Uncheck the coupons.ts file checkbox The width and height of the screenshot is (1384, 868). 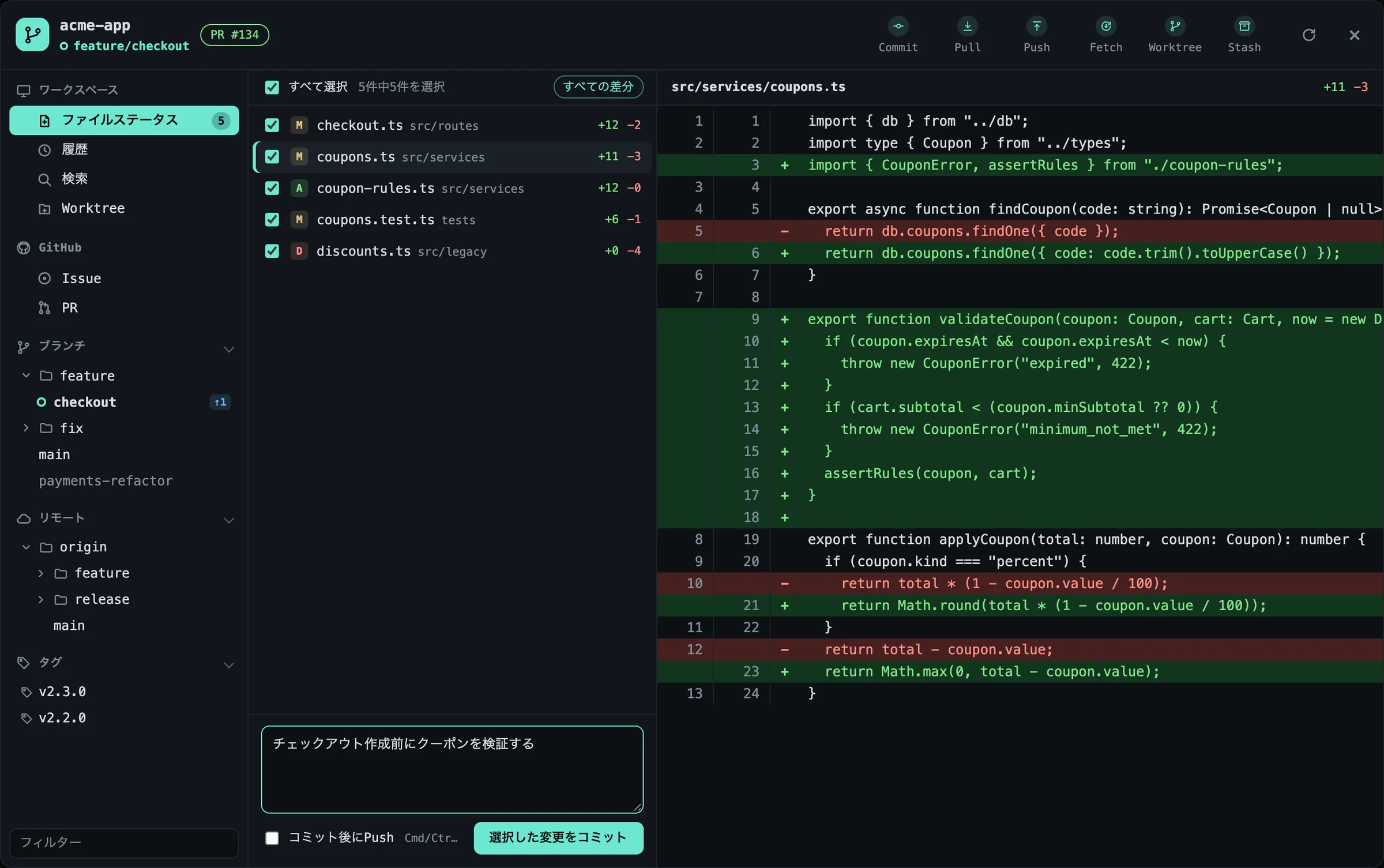pos(272,157)
